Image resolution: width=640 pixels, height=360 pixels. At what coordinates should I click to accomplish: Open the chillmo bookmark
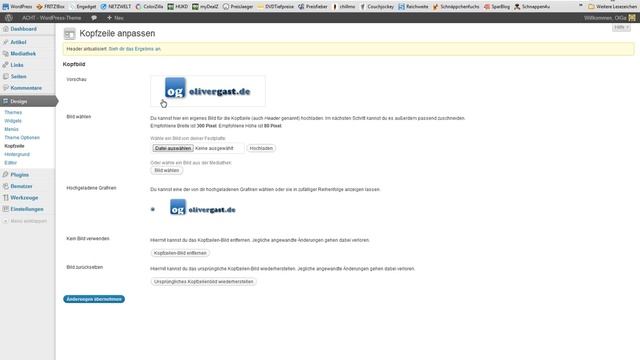344,7
